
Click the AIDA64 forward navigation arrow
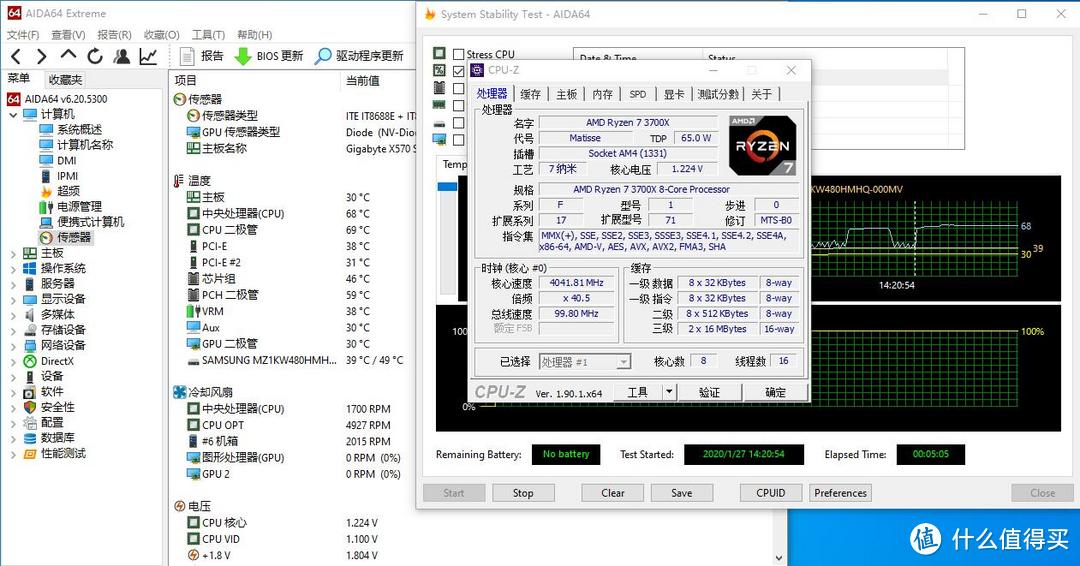(41, 56)
